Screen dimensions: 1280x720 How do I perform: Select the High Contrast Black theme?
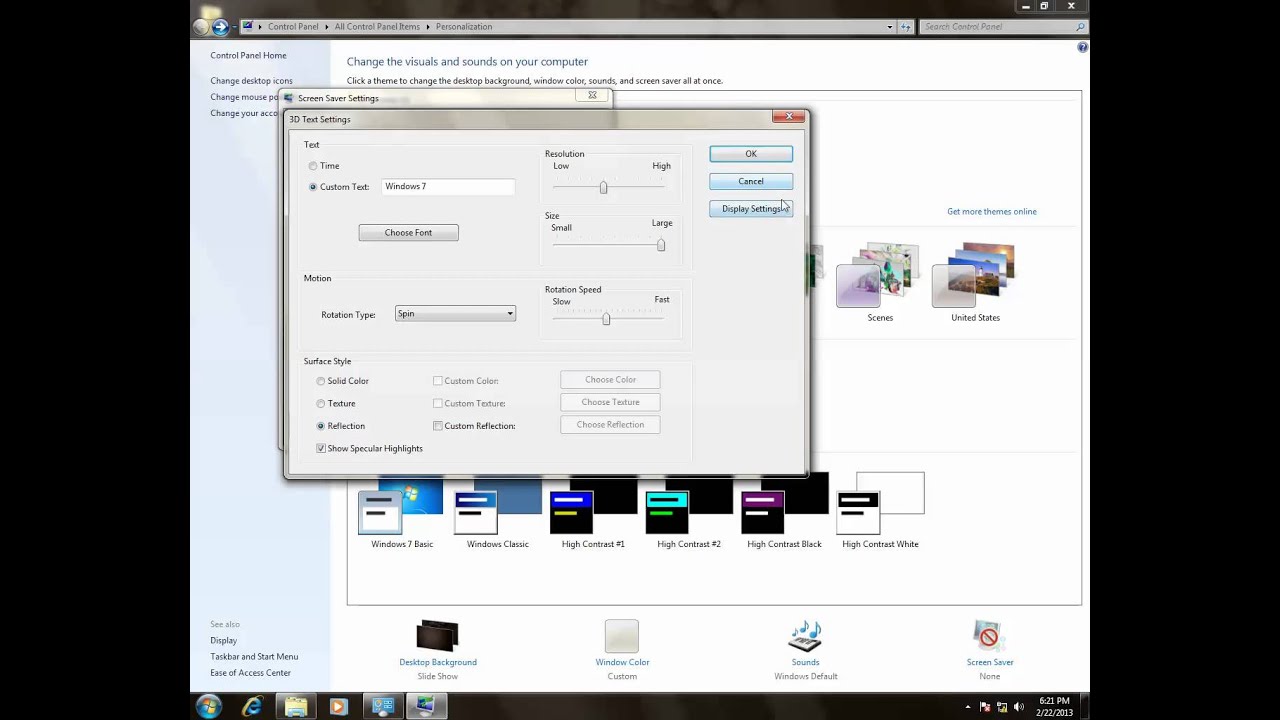pyautogui.click(x=784, y=513)
